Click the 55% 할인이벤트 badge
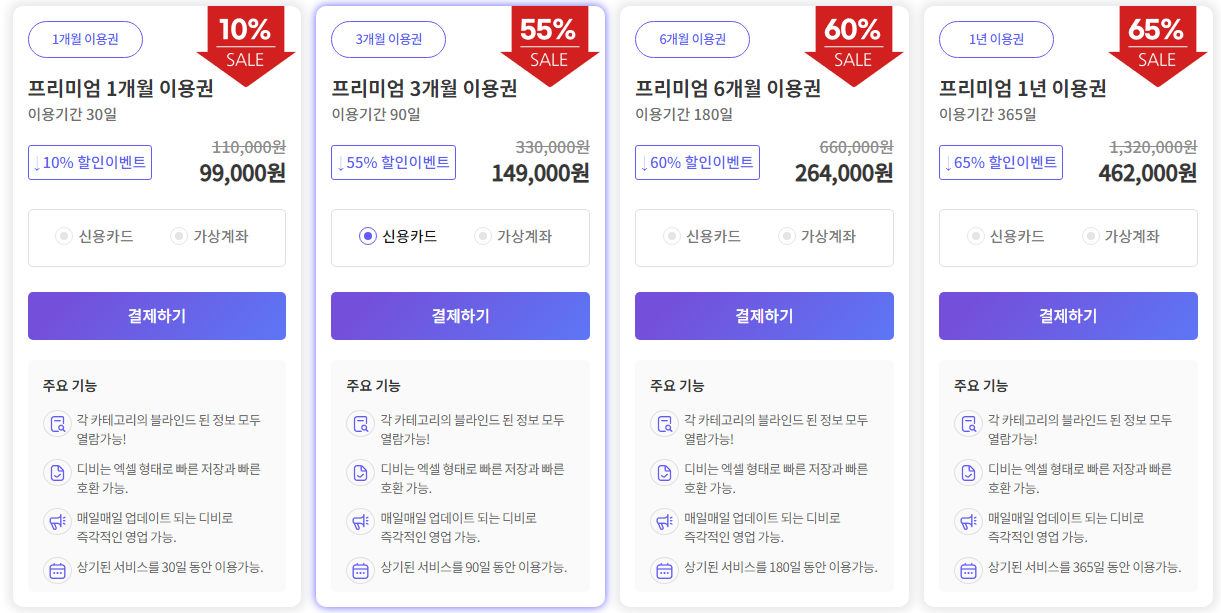The width and height of the screenshot is (1221, 613). (x=393, y=162)
